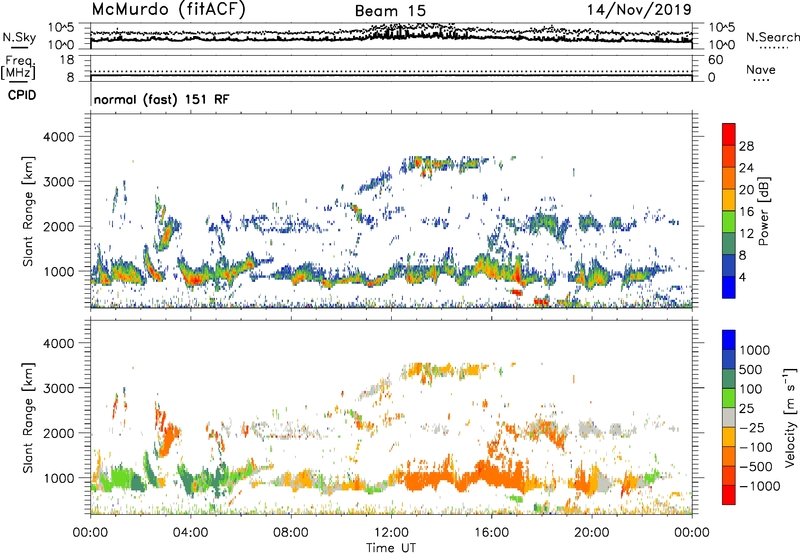This screenshot has height=554, width=800.
Task: Click the 14/Nov/2019 date text
Action: 639,9
